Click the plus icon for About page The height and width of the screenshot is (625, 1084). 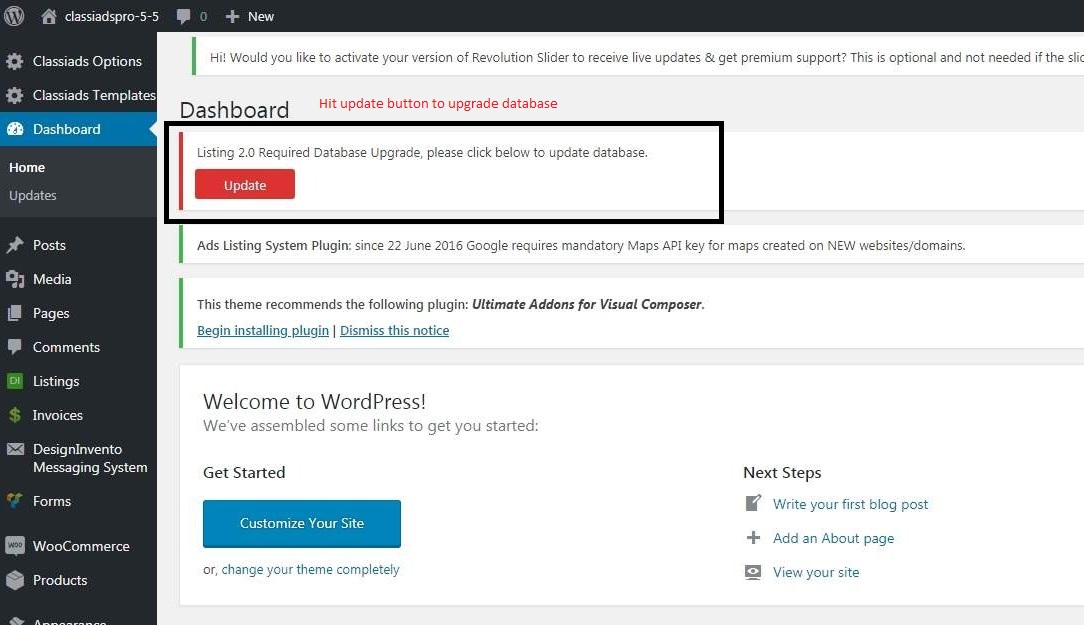pos(754,538)
